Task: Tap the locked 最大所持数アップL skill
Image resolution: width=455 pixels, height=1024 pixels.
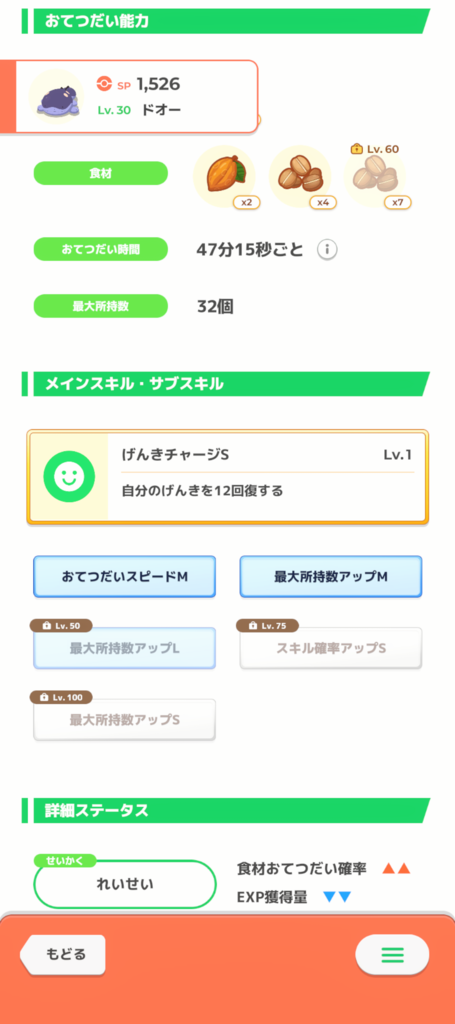Action: 124,648
